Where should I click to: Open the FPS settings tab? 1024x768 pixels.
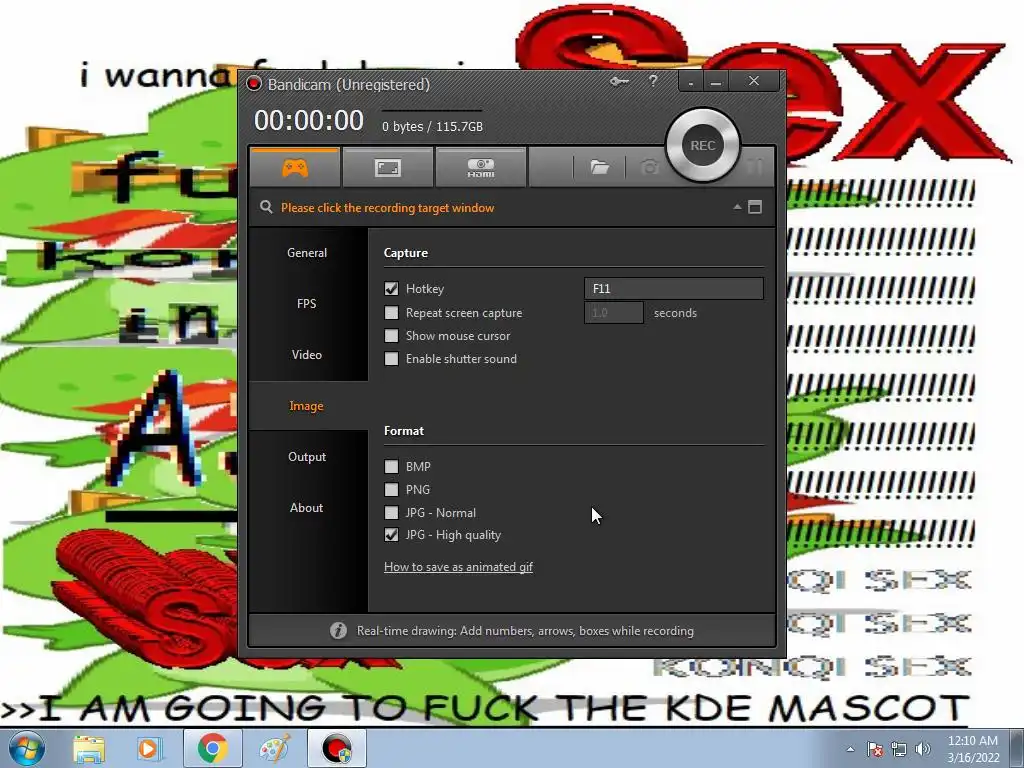pos(307,304)
